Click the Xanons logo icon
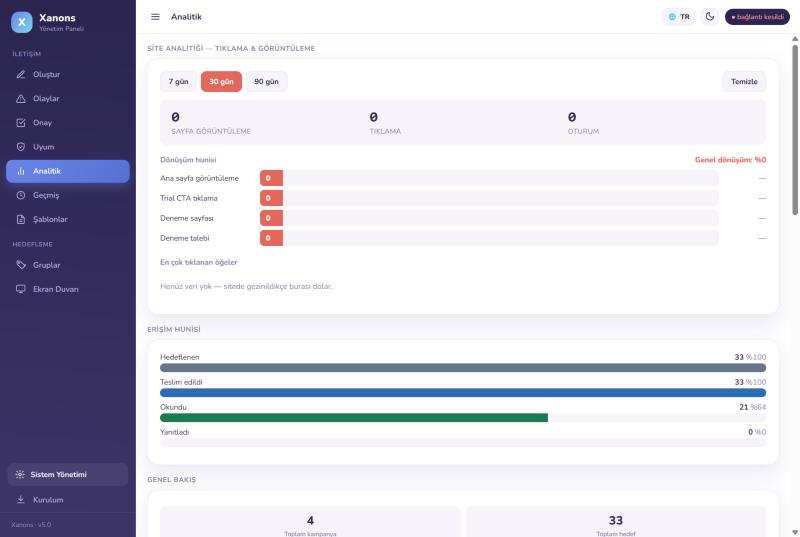The width and height of the screenshot is (800, 537). (x=21, y=22)
